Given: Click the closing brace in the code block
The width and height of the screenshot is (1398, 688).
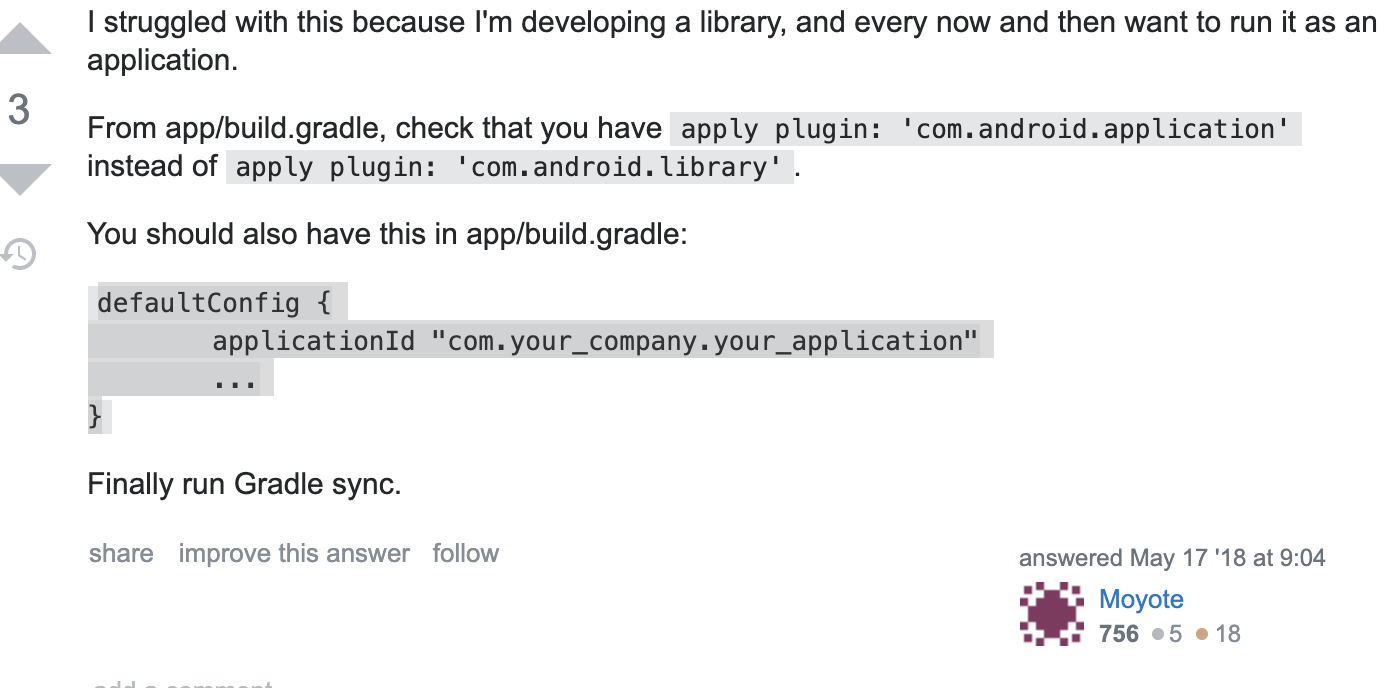Looking at the screenshot, I should coord(96,415).
